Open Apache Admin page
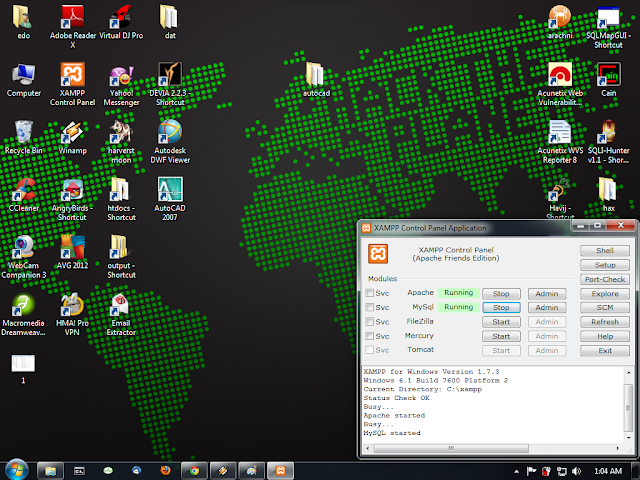Image resolution: width=640 pixels, height=480 pixels. [547, 293]
